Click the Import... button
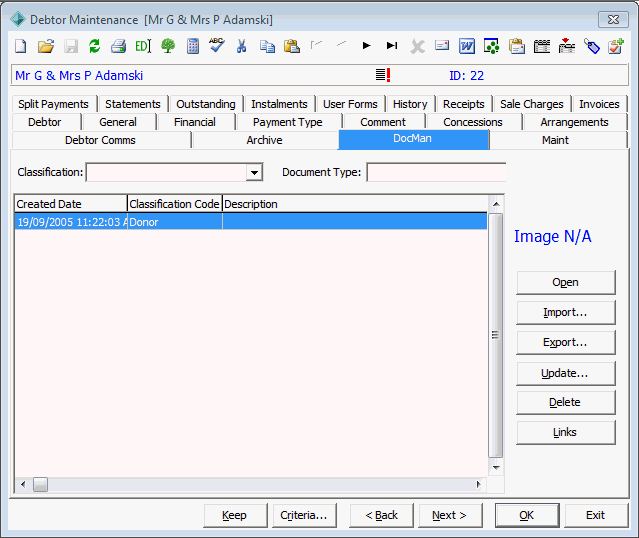This screenshot has height=538, width=639. [x=565, y=312]
